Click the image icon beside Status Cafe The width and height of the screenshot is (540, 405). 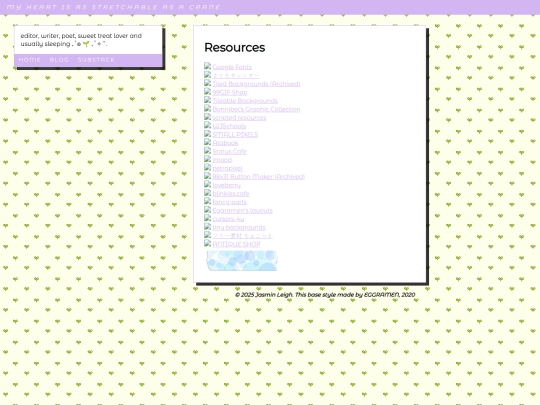point(207,150)
